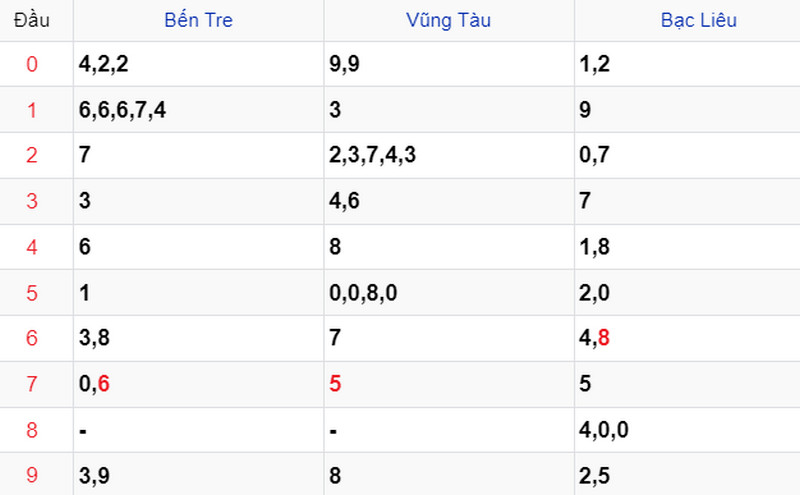The height and width of the screenshot is (495, 800).
Task: Open the Bạc Liêu column header link
Action: pos(698,20)
